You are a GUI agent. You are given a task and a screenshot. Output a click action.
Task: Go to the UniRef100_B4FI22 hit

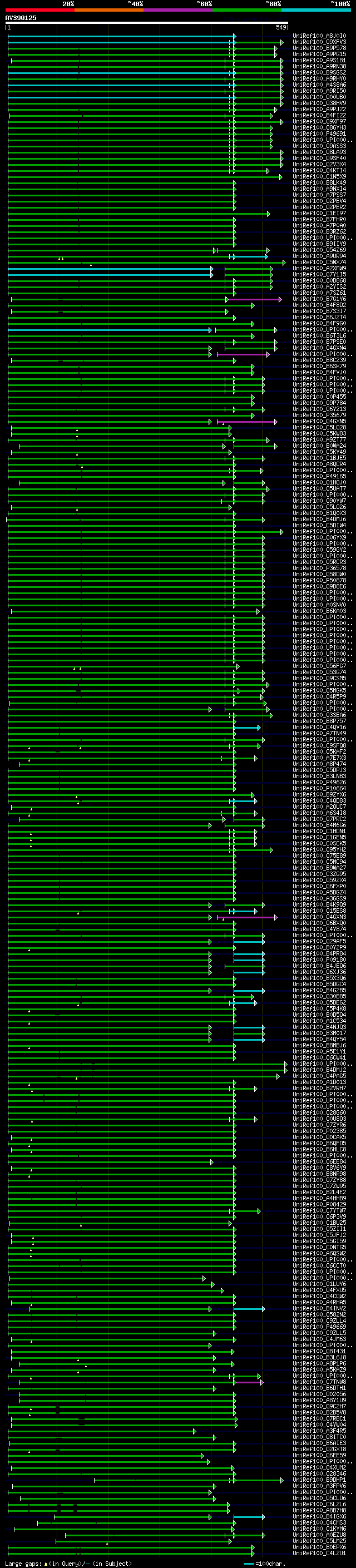[319, 116]
